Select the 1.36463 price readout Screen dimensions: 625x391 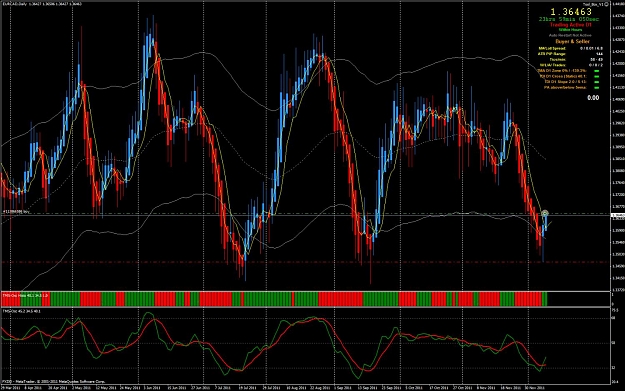[x=571, y=12]
